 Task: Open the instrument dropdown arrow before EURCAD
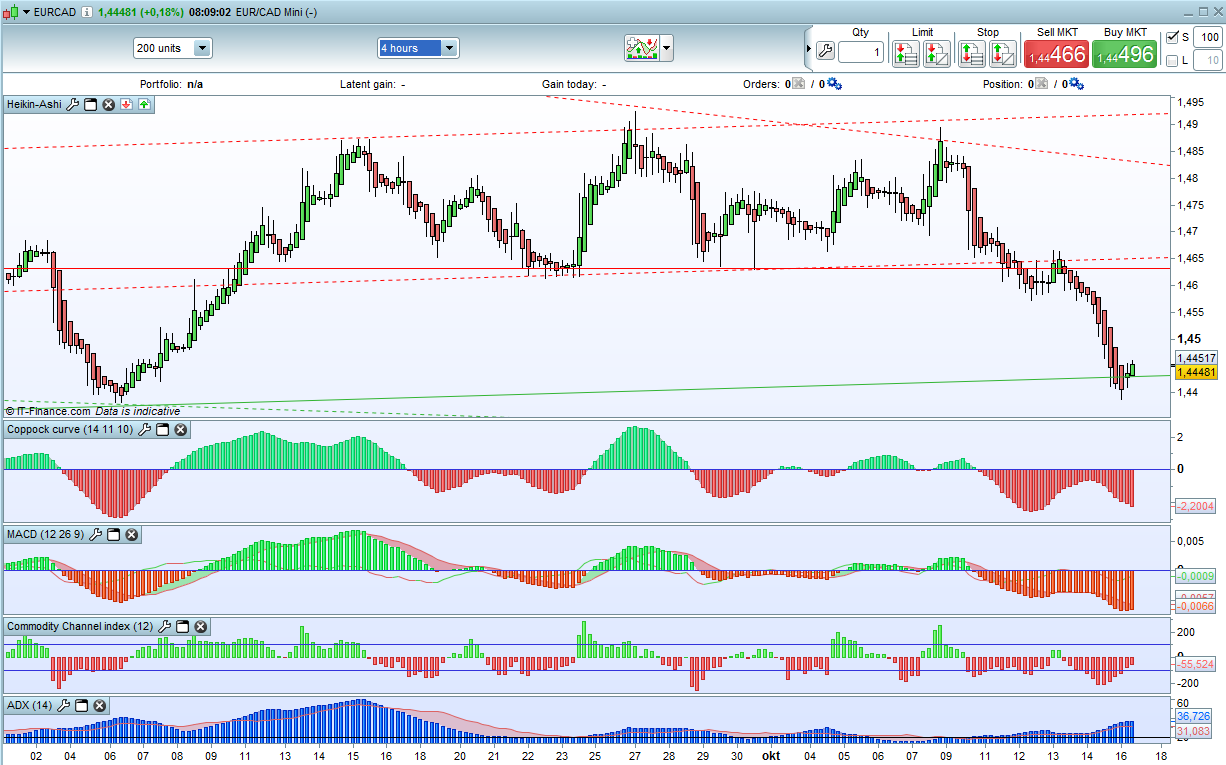[x=24, y=12]
